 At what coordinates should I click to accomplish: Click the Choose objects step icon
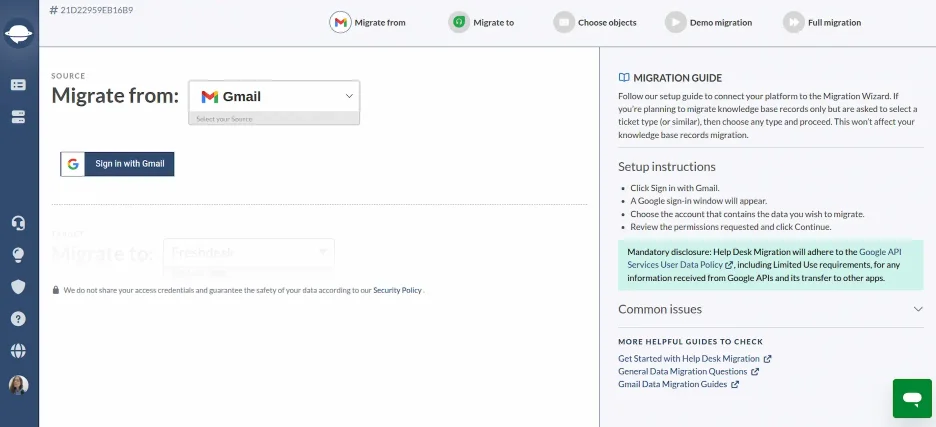564,23
